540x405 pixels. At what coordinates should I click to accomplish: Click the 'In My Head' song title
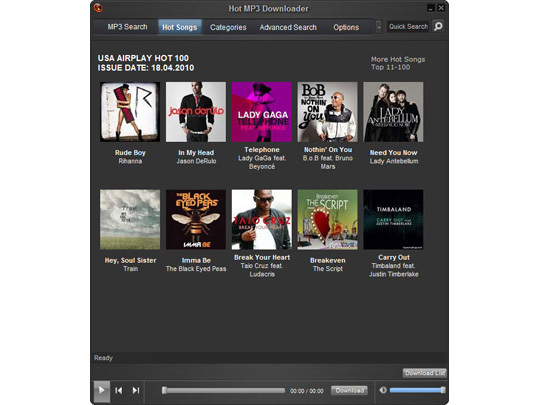tap(196, 153)
